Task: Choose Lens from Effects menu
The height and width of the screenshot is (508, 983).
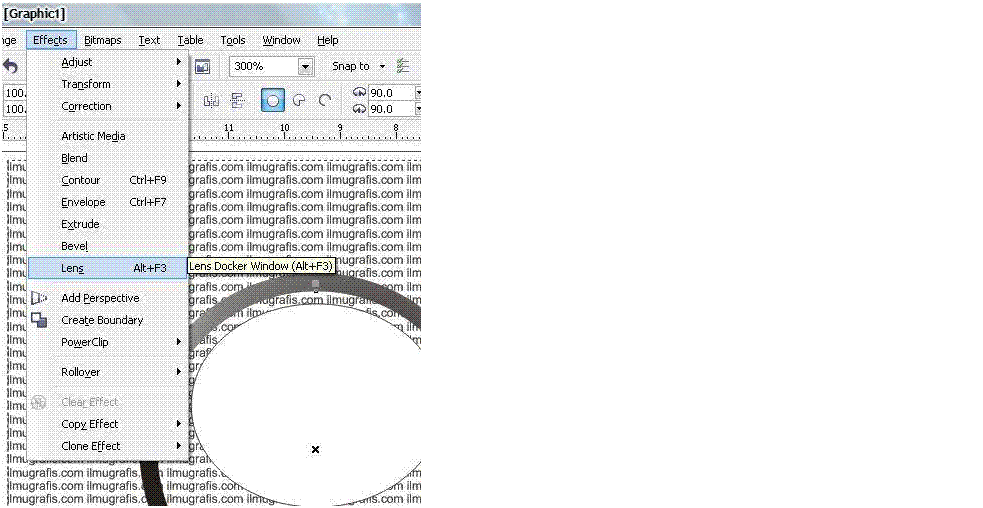Action: pos(107,268)
